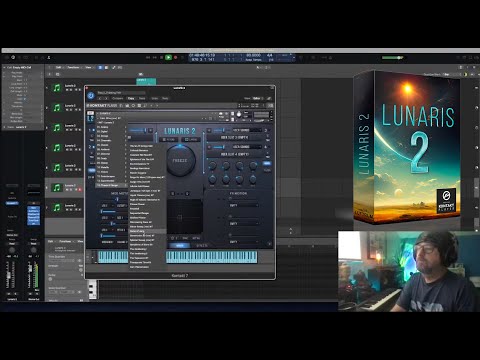Open the first FX Motion Empty dropdown
The image size is (480, 360).
tap(244, 205)
